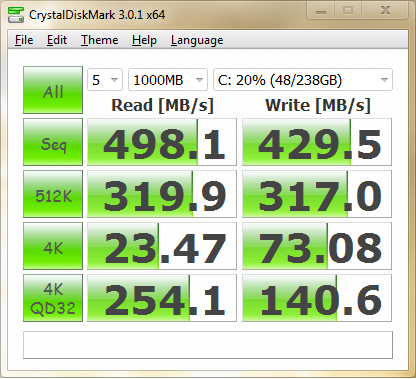The width and height of the screenshot is (416, 379).
Task: Click the Read [MB/s] column header
Action: click(162, 105)
